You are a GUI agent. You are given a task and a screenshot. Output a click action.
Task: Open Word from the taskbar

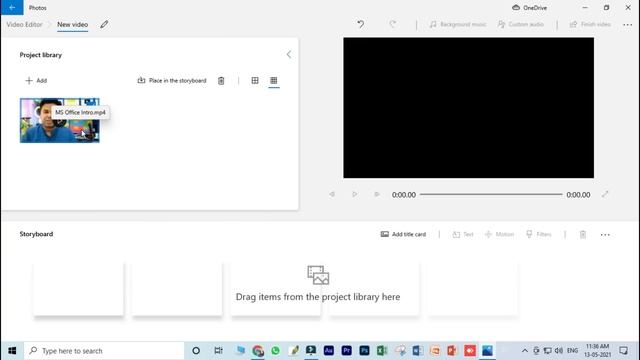coord(417,351)
